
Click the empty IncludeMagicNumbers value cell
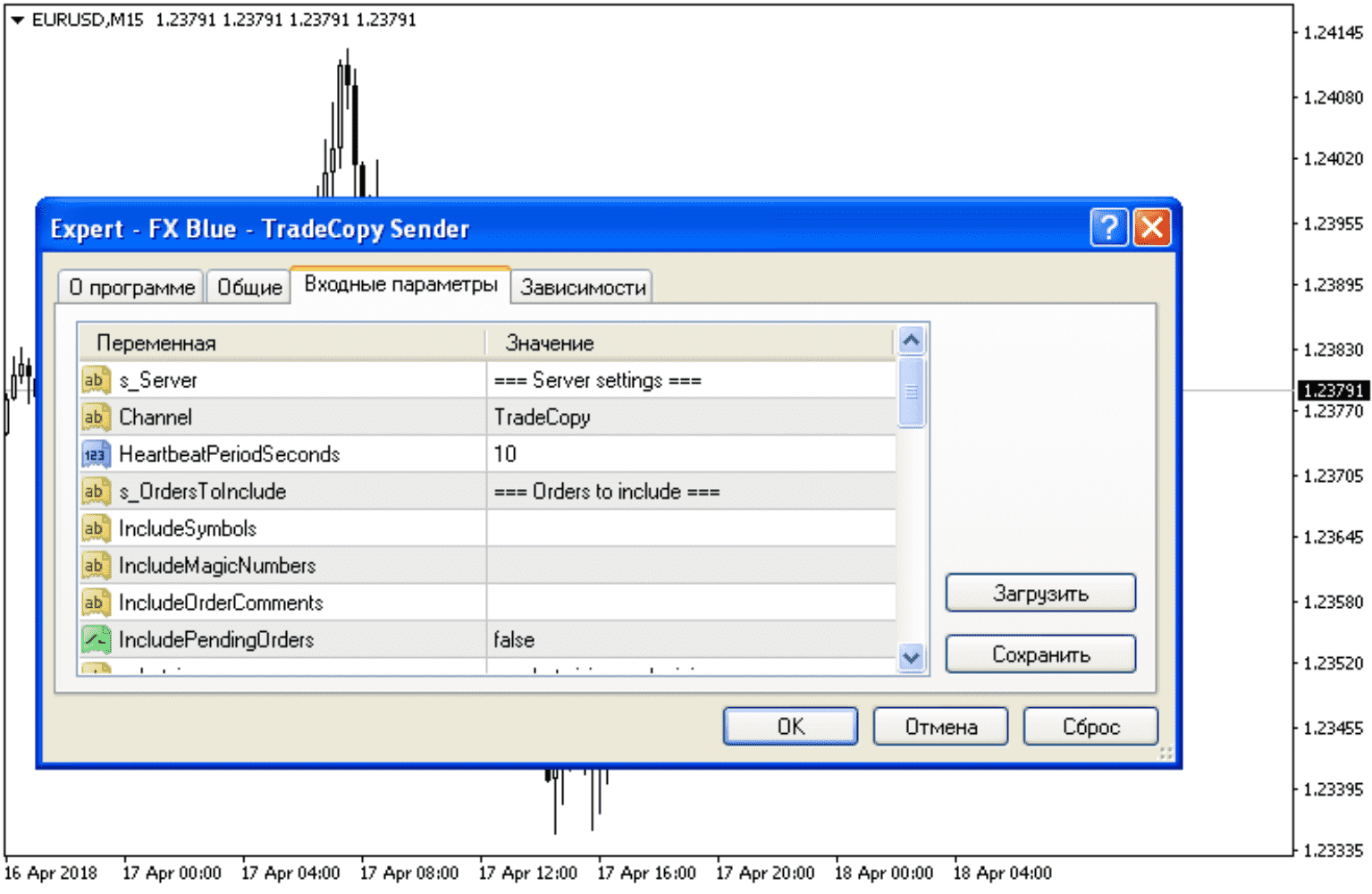coord(691,565)
